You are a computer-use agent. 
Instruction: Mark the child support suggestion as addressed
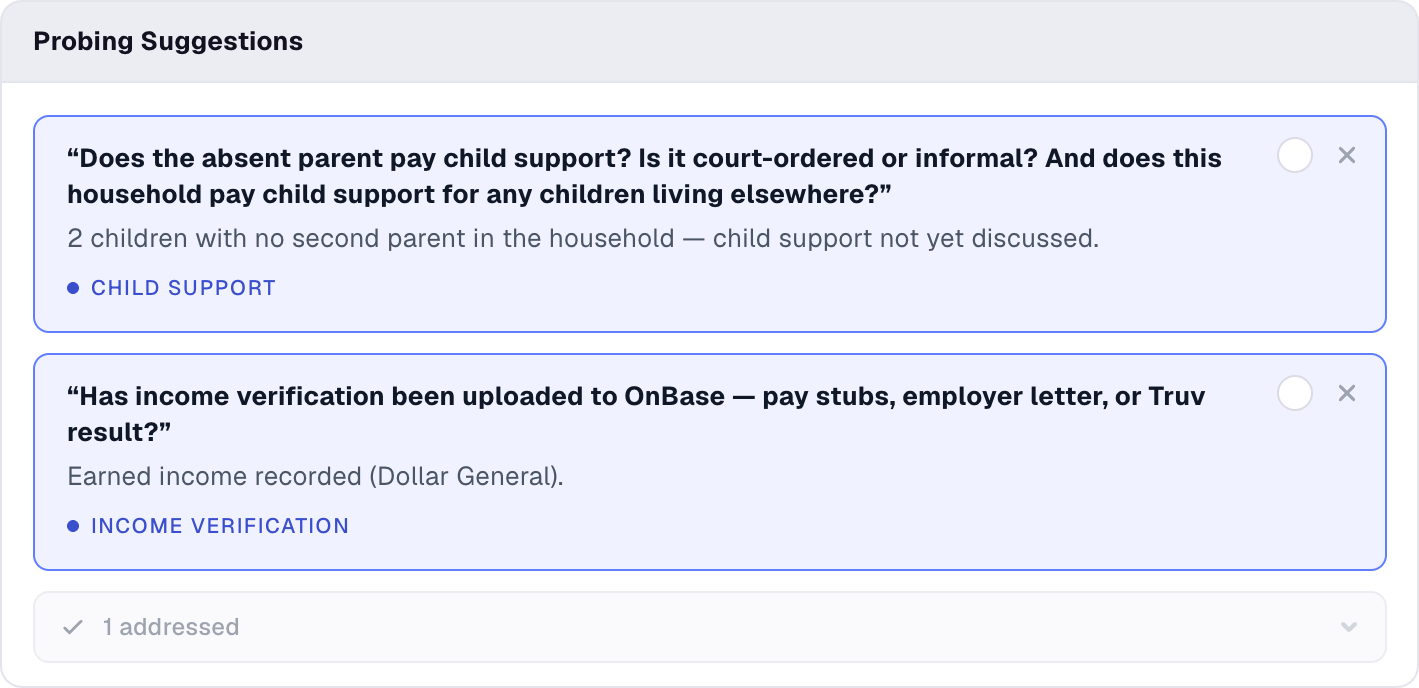(1295, 156)
